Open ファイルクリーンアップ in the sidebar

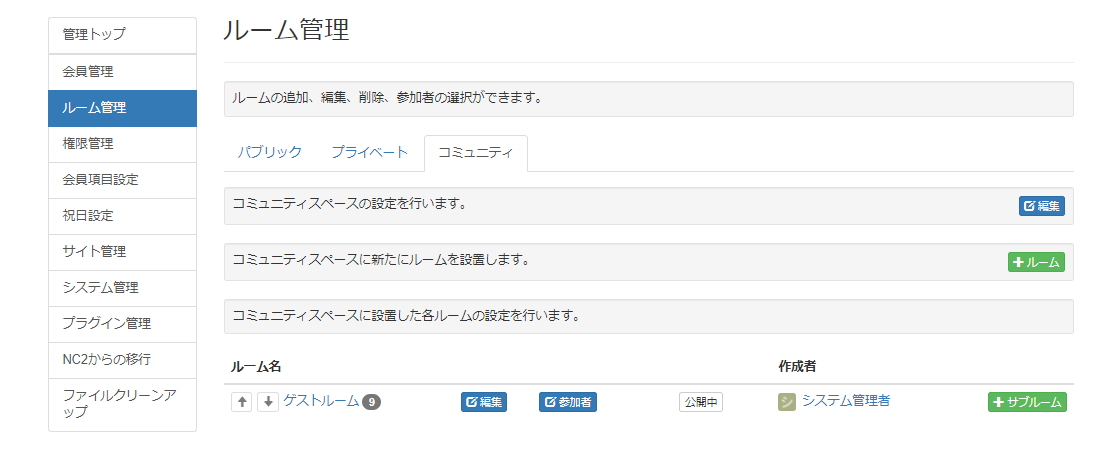click(x=122, y=403)
